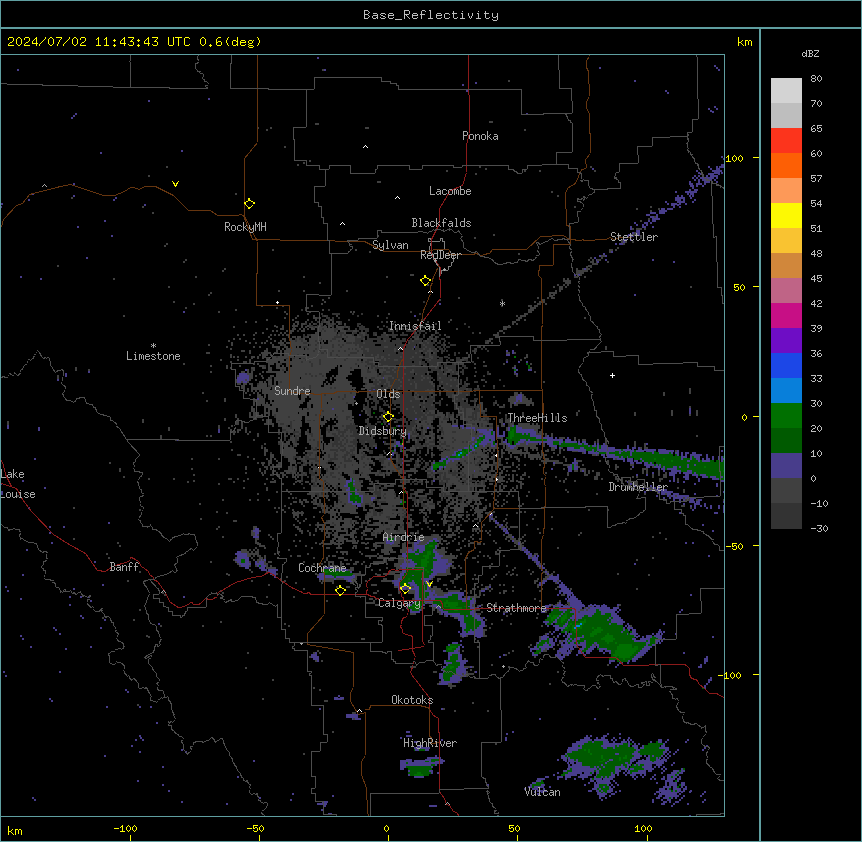Click the Base_Reflectivity title
862x842 pixels.
[x=431, y=15]
